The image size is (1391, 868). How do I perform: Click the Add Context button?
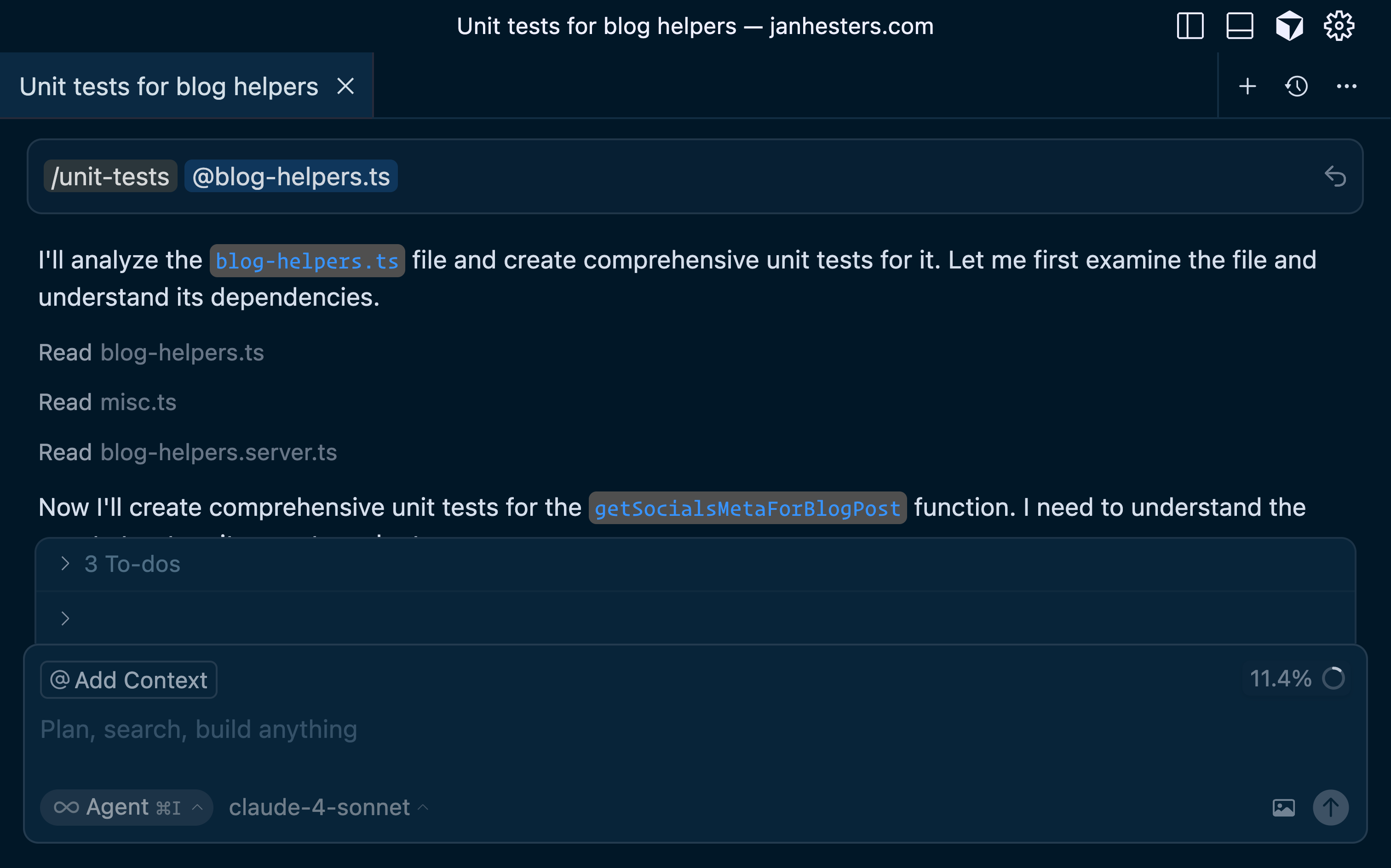129,680
